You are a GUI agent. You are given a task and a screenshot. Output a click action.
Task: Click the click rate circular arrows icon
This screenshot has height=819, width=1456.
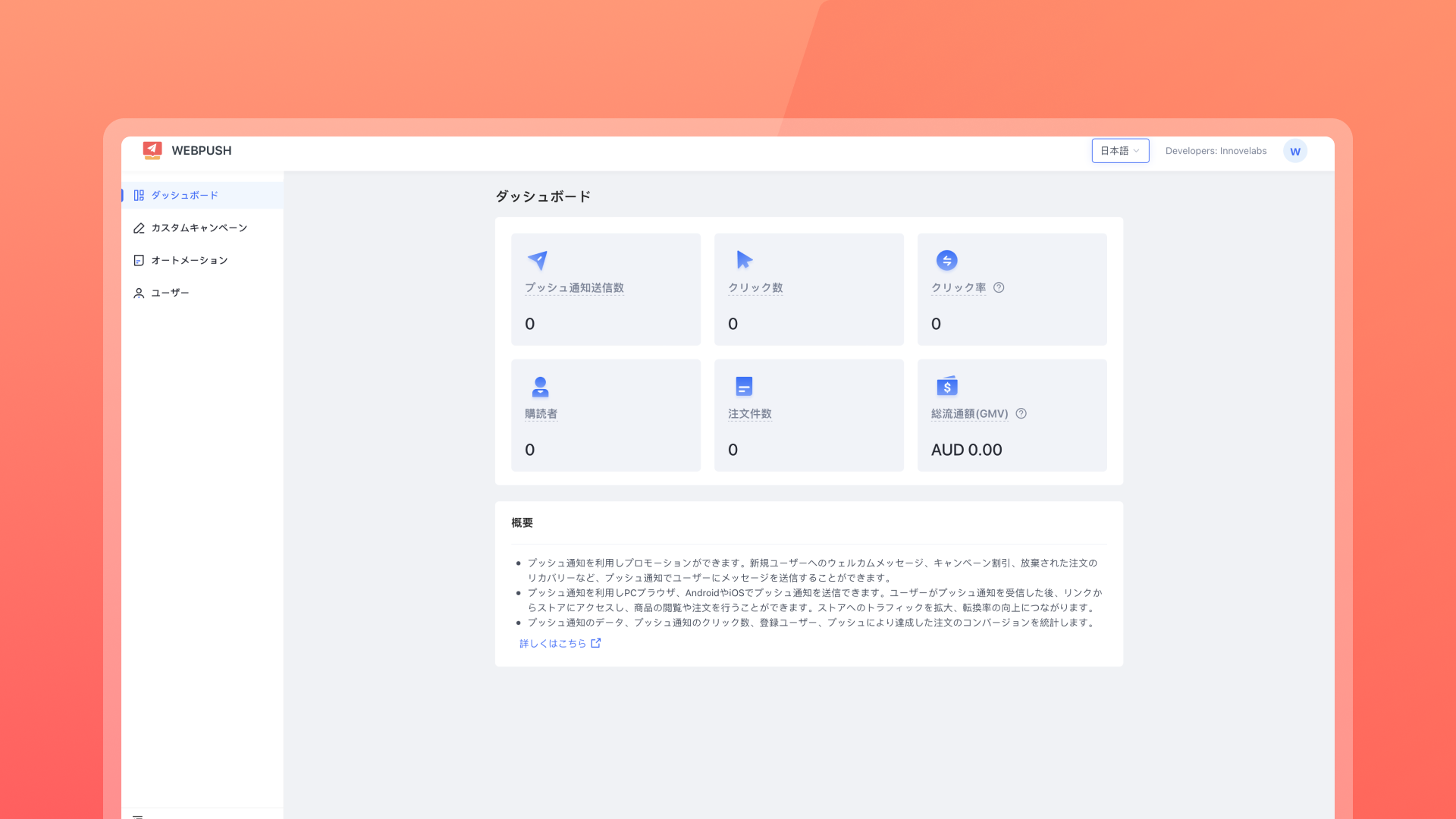946,260
